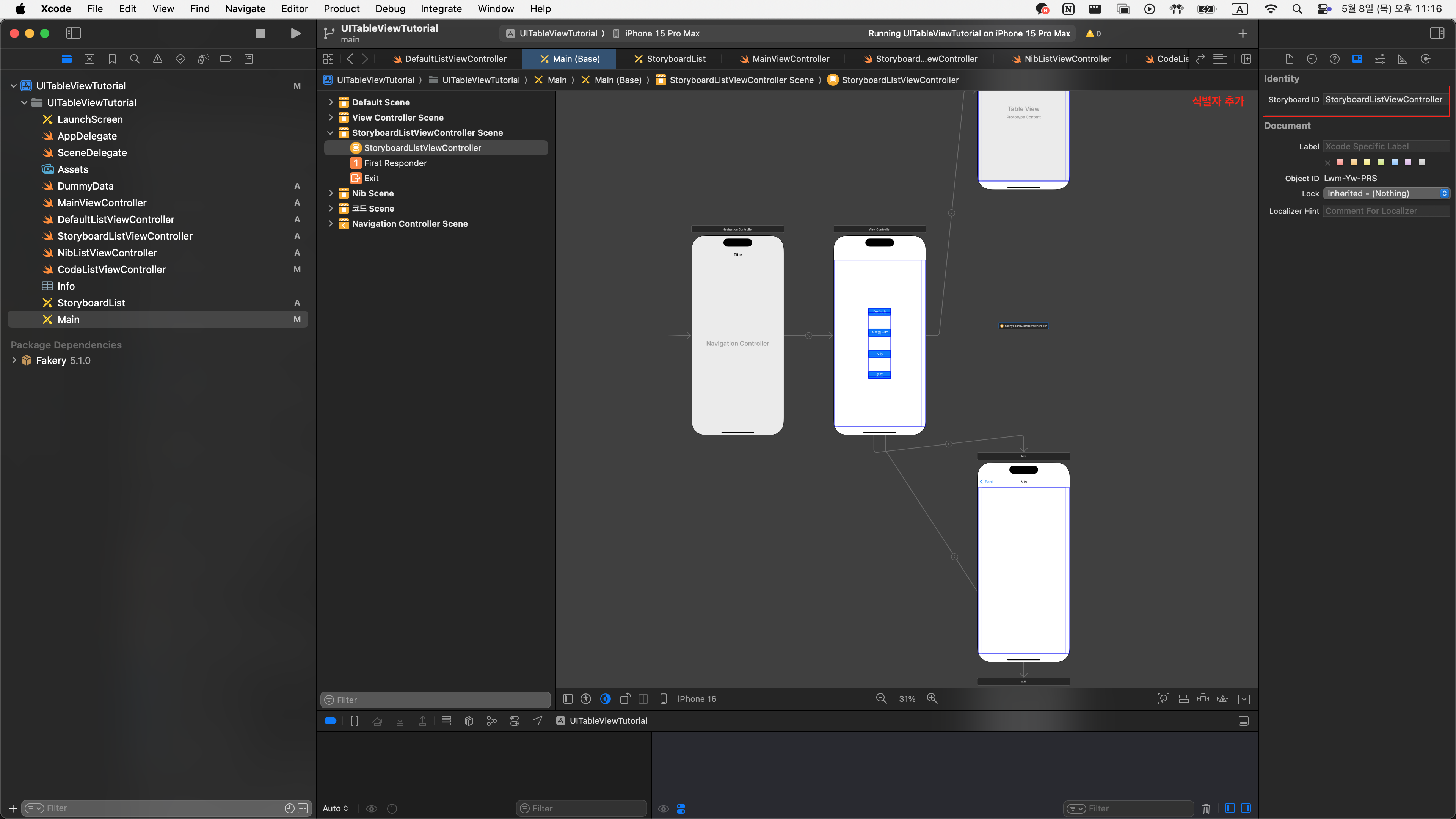Open the Resolve Auto Layout Issues menu

(1222, 698)
